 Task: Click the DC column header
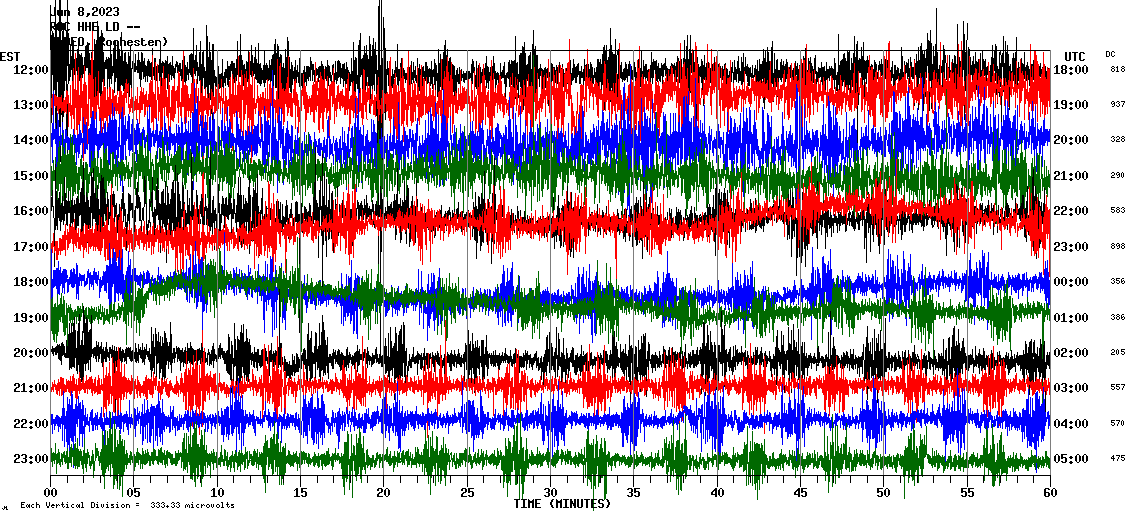pos(1110,54)
